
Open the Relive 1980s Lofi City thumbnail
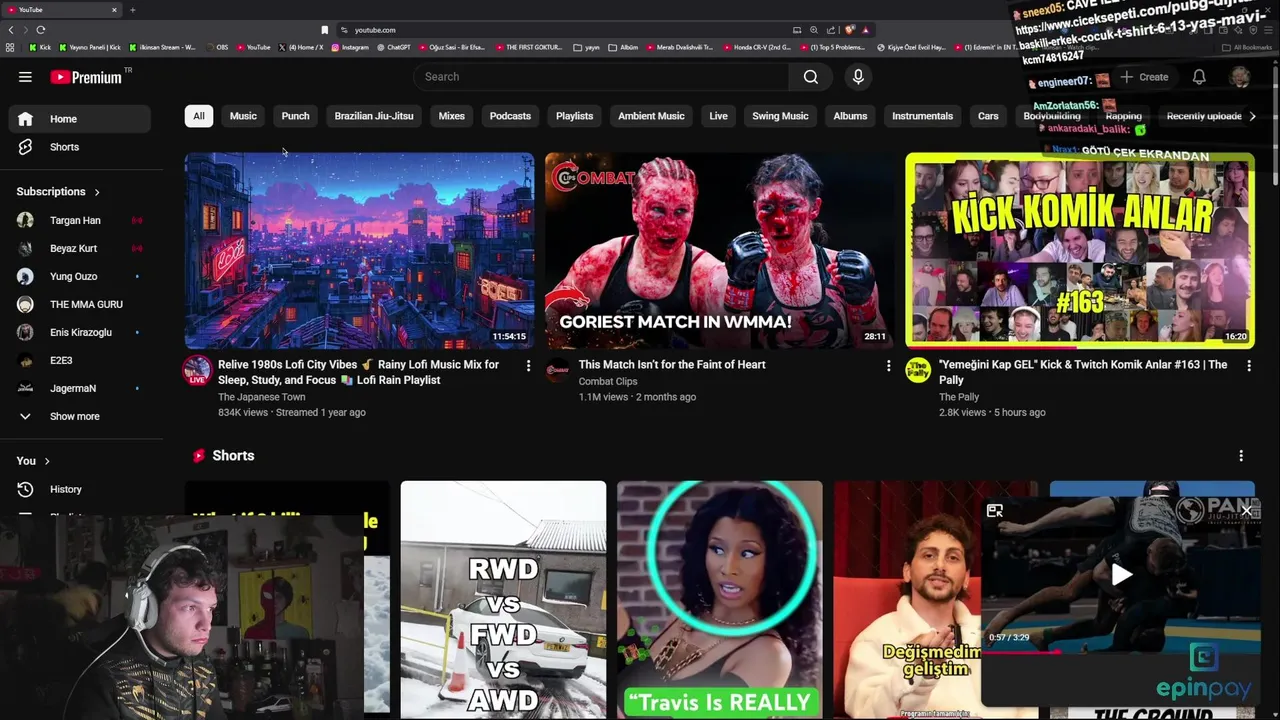pos(359,250)
